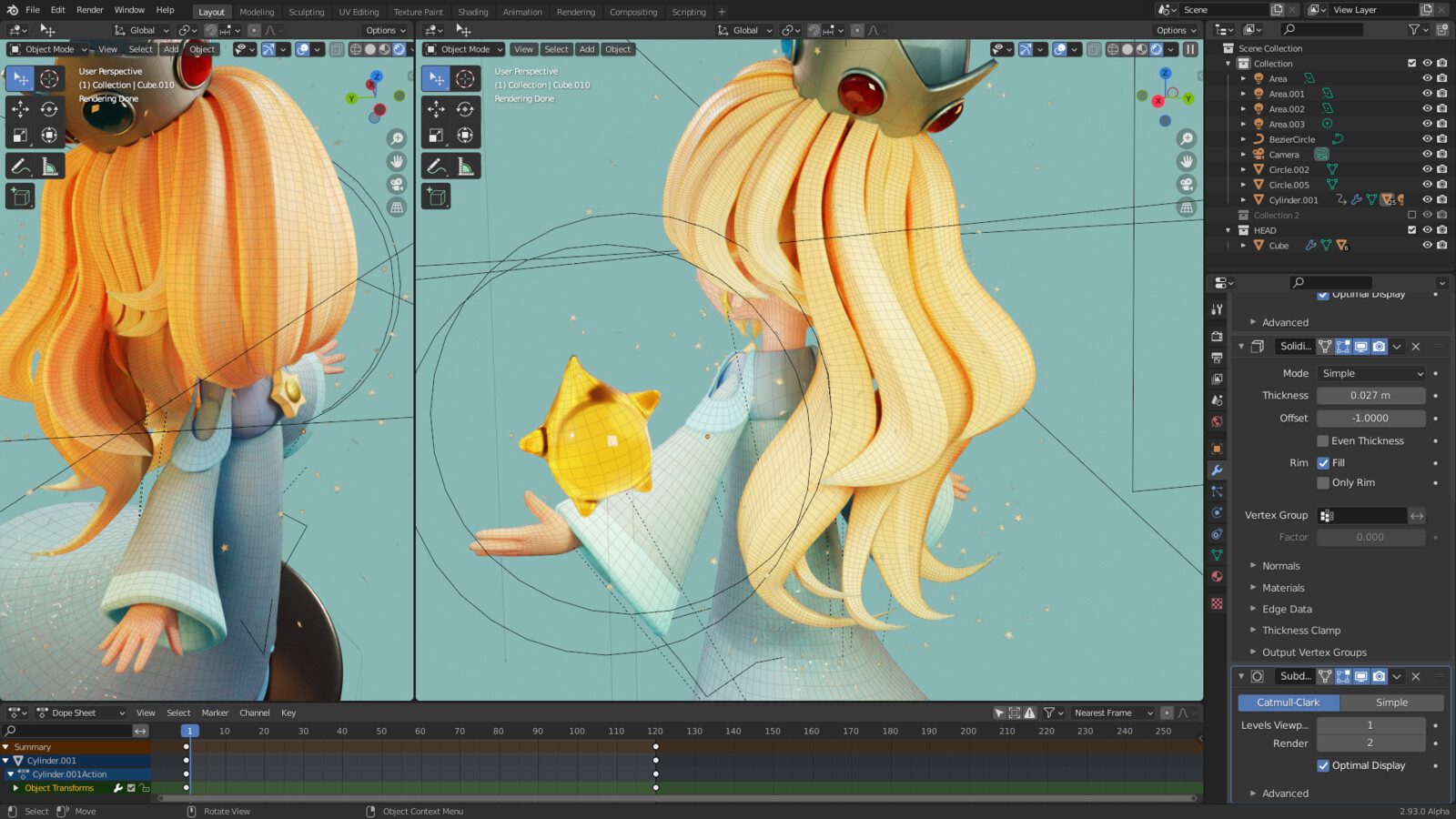
Task: Open Object Constraint properties tab
Action: (1217, 534)
